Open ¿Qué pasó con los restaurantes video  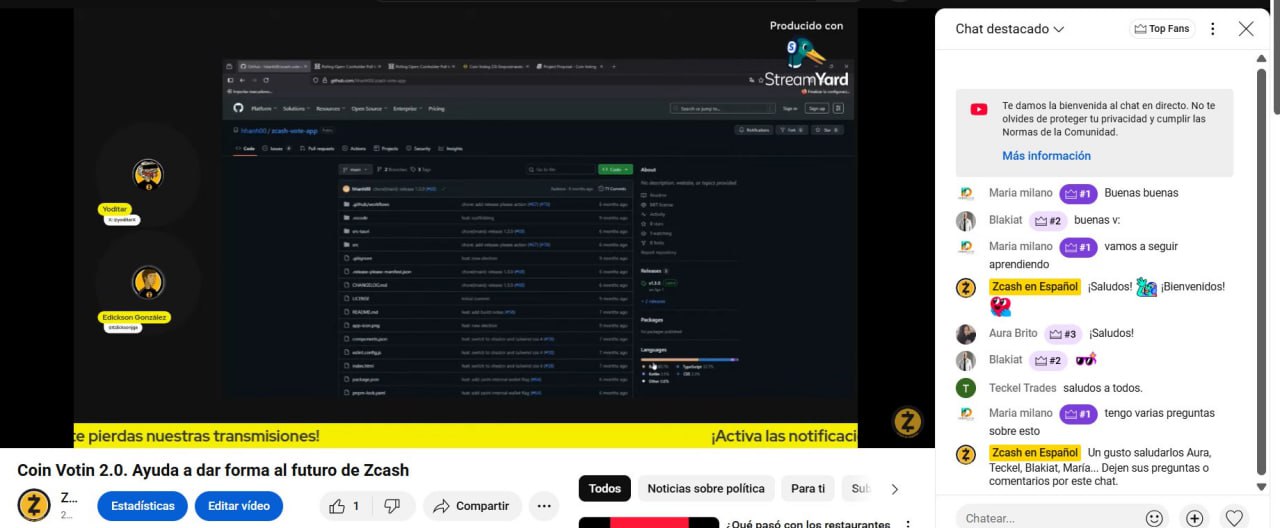809,524
